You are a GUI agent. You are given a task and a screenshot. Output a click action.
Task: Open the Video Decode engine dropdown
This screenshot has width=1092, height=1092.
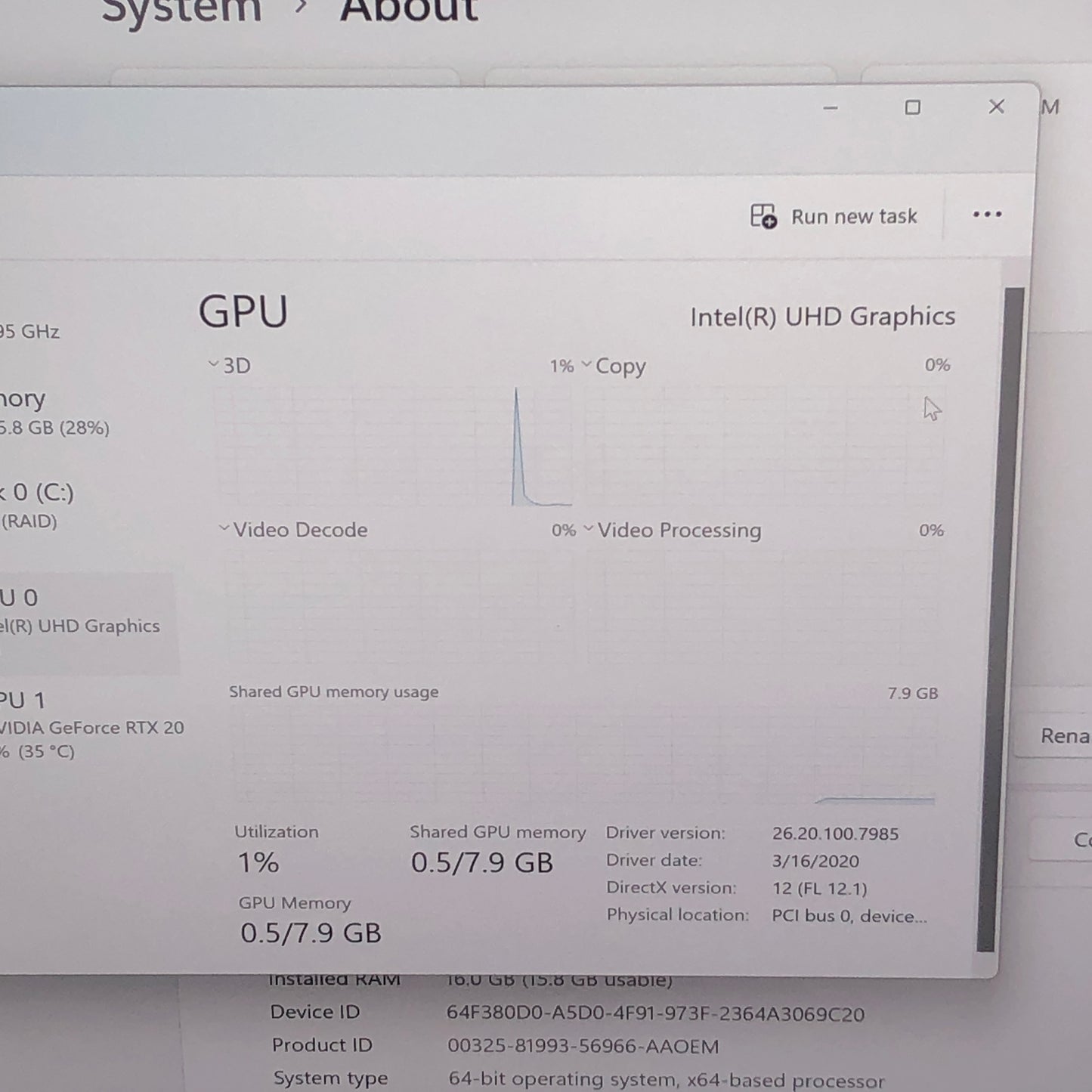click(x=224, y=528)
